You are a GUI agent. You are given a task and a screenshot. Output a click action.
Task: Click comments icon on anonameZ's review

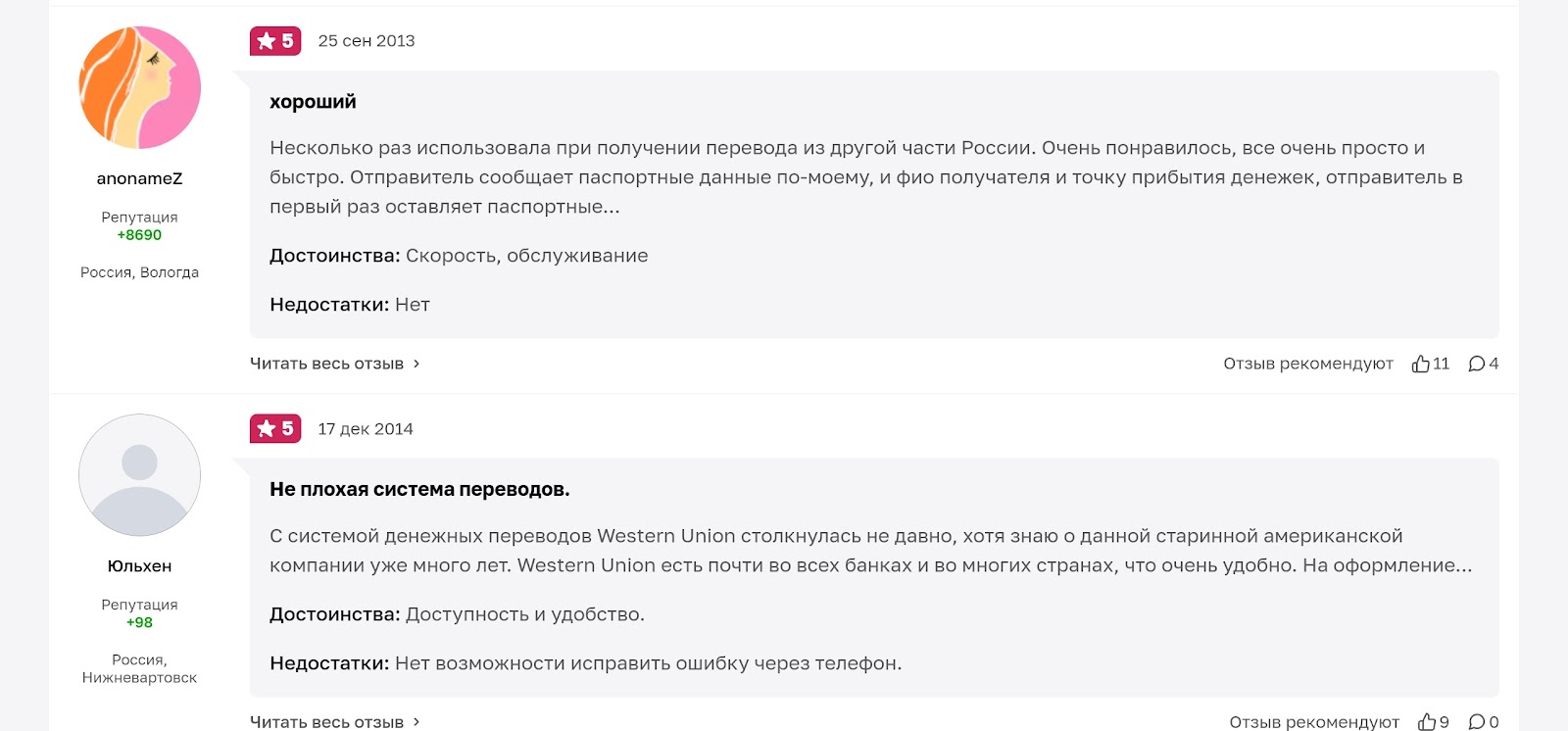point(1476,364)
